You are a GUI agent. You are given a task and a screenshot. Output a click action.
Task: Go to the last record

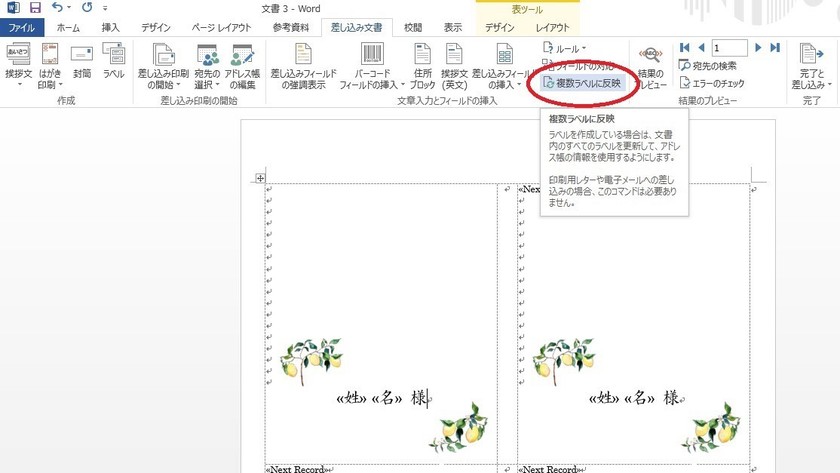(775, 48)
